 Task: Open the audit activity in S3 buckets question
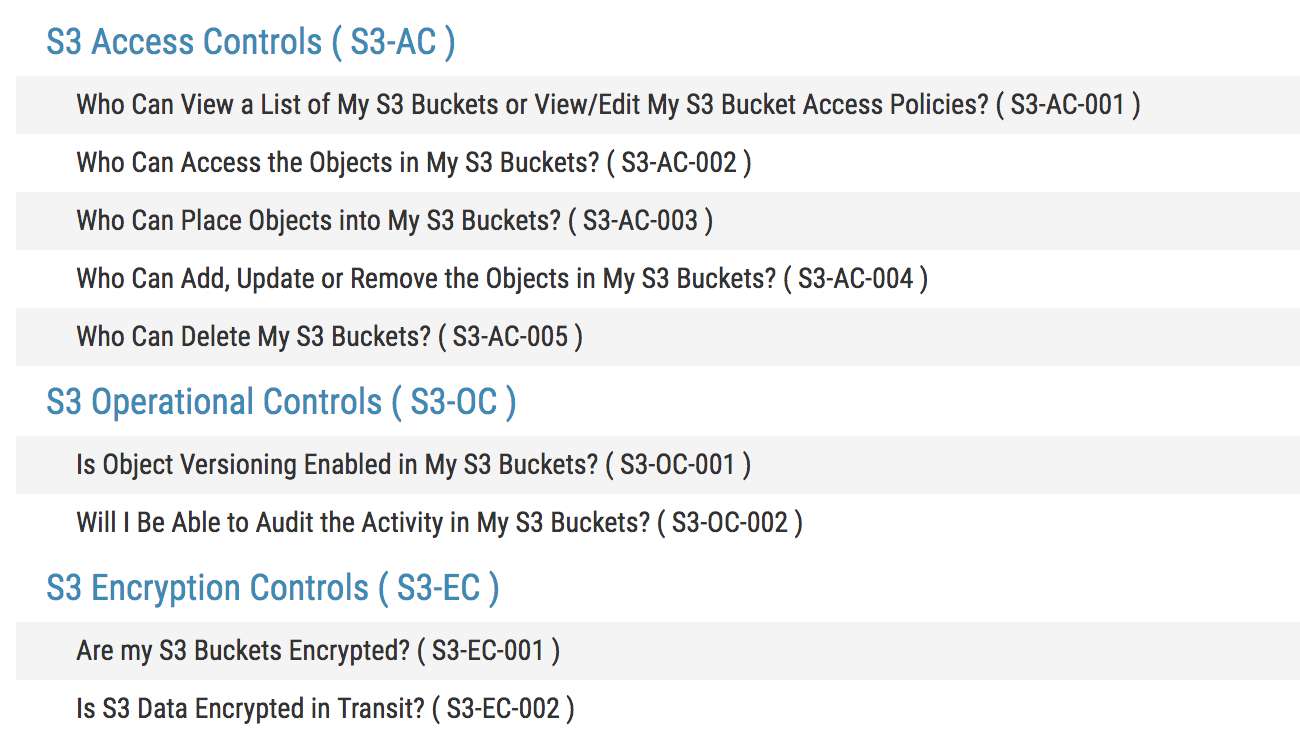pyautogui.click(x=363, y=523)
